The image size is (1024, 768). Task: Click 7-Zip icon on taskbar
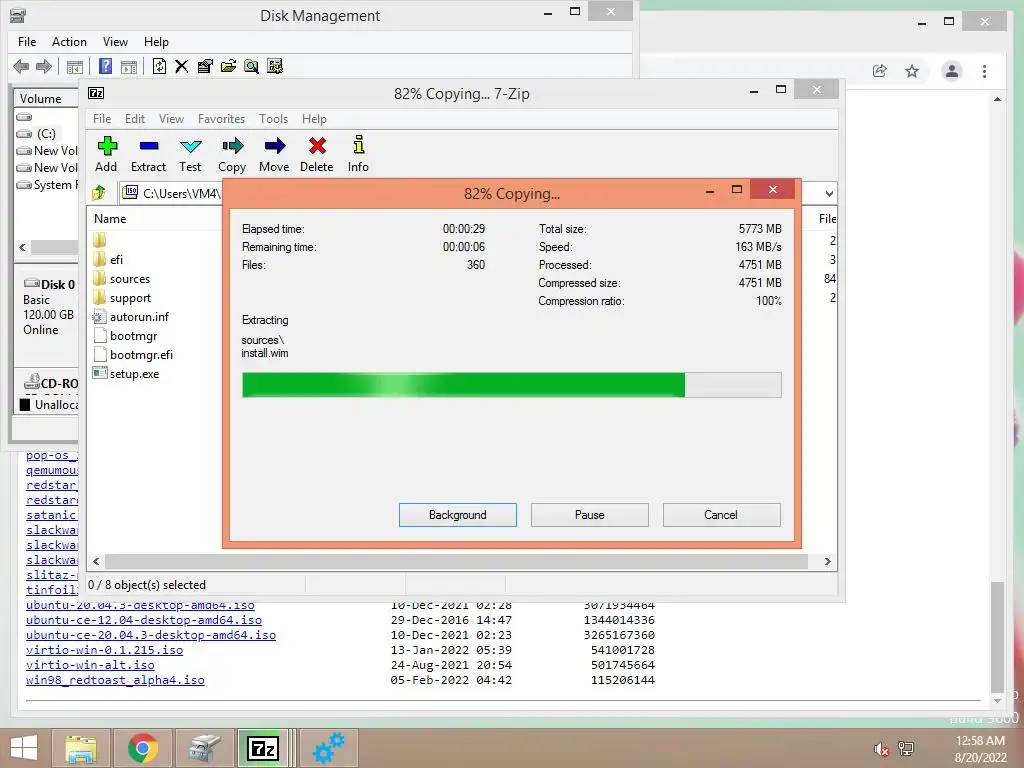click(x=263, y=748)
